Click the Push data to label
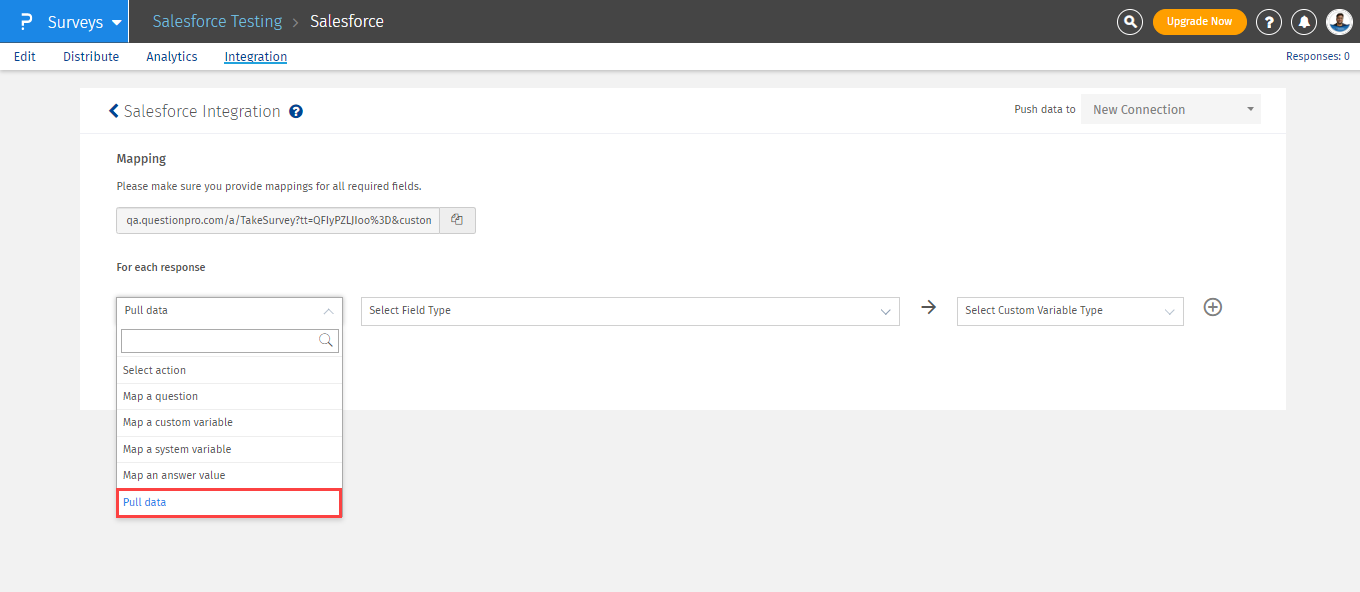This screenshot has width=1360, height=592. 1045,110
